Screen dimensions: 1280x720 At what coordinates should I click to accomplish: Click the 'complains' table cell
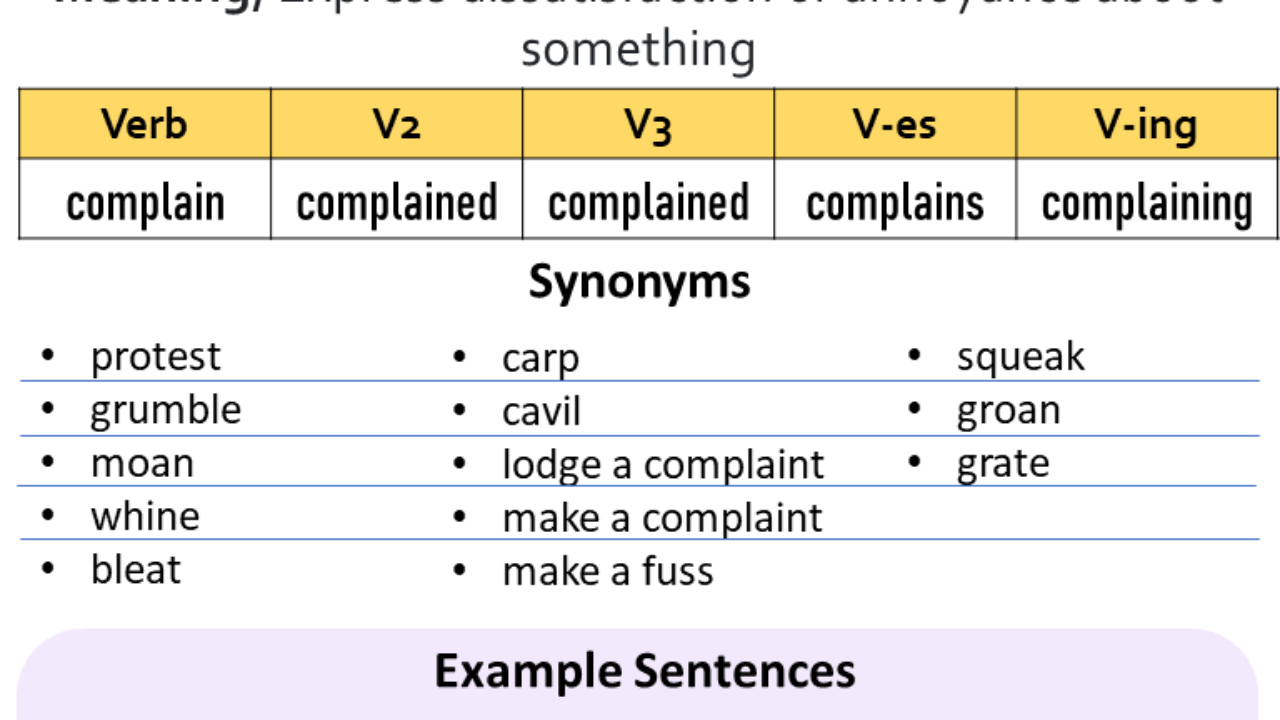(895, 203)
